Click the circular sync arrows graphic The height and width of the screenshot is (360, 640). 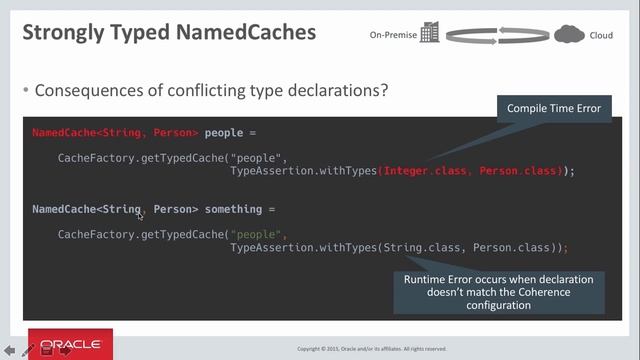498,36
